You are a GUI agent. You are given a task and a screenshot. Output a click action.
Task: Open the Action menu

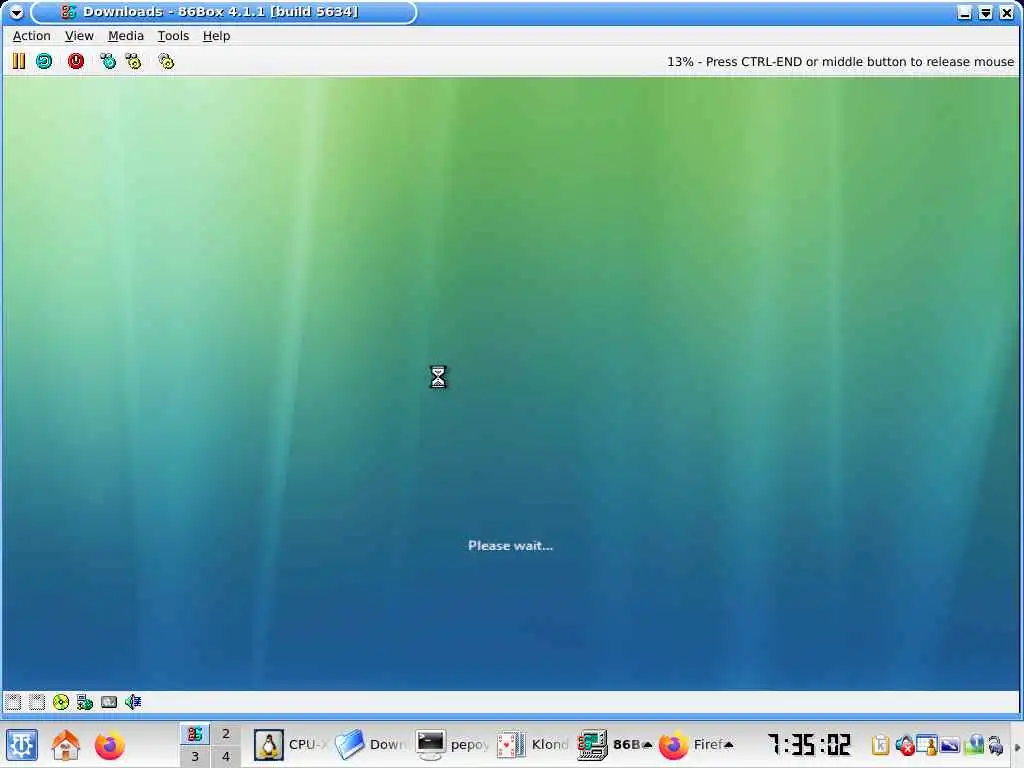pyautogui.click(x=31, y=36)
